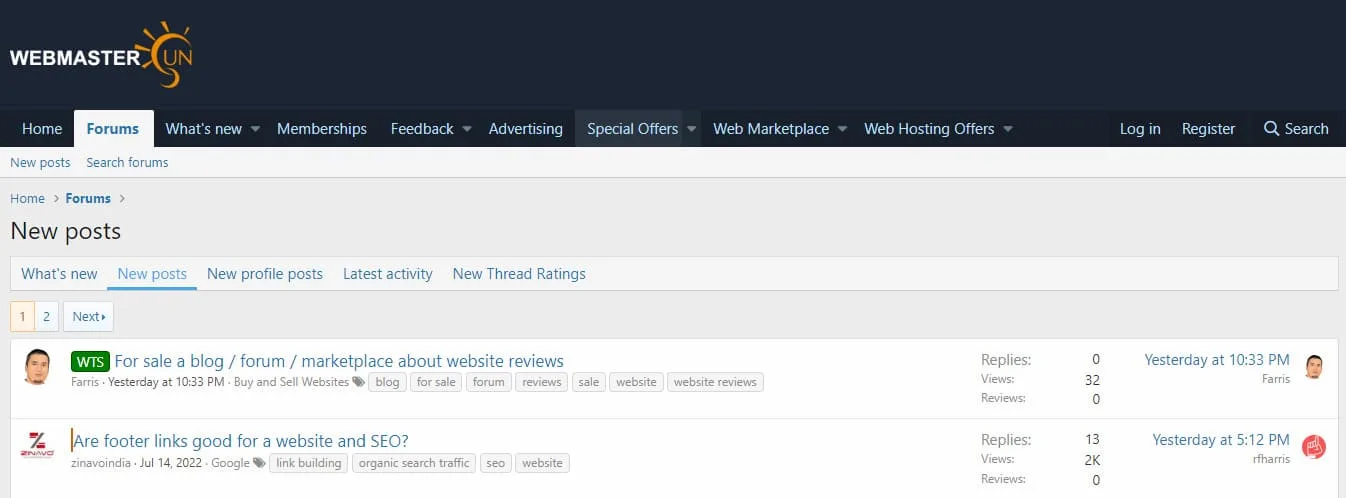Screen dimensions: 1346x498
Task: Click author name zinavoindia
Action: tap(101, 463)
